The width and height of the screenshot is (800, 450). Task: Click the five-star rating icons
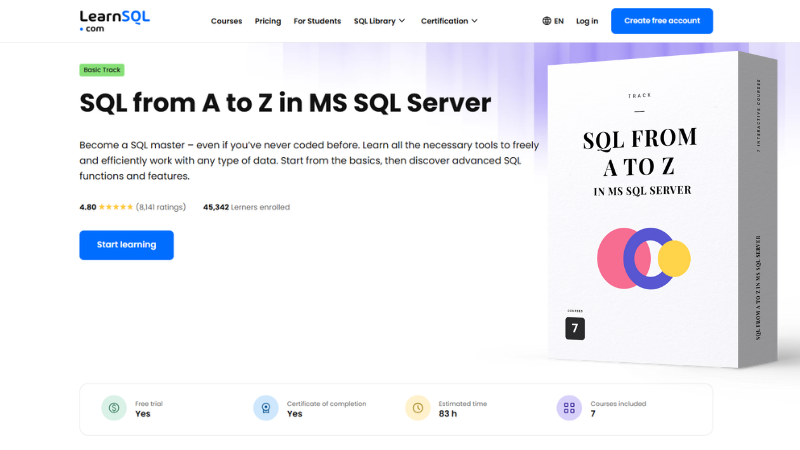[116, 207]
